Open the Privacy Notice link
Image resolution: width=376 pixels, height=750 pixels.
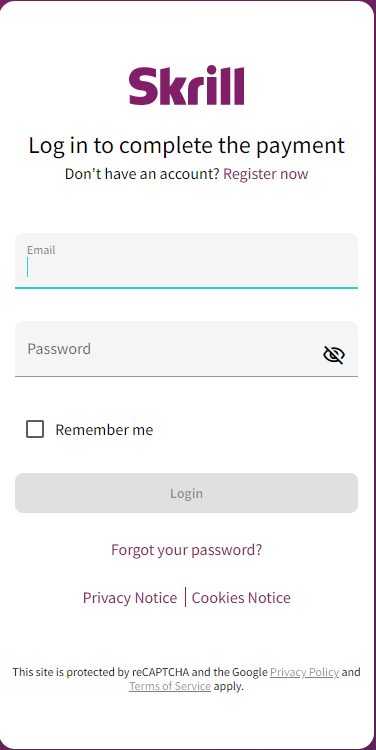point(130,598)
